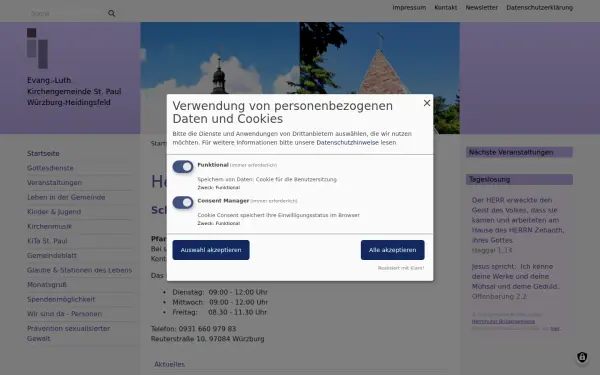Open Newsletter in top menu

click(482, 7)
